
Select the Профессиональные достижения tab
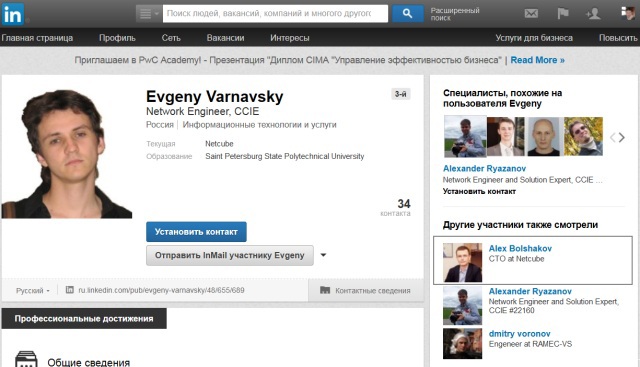[84, 319]
